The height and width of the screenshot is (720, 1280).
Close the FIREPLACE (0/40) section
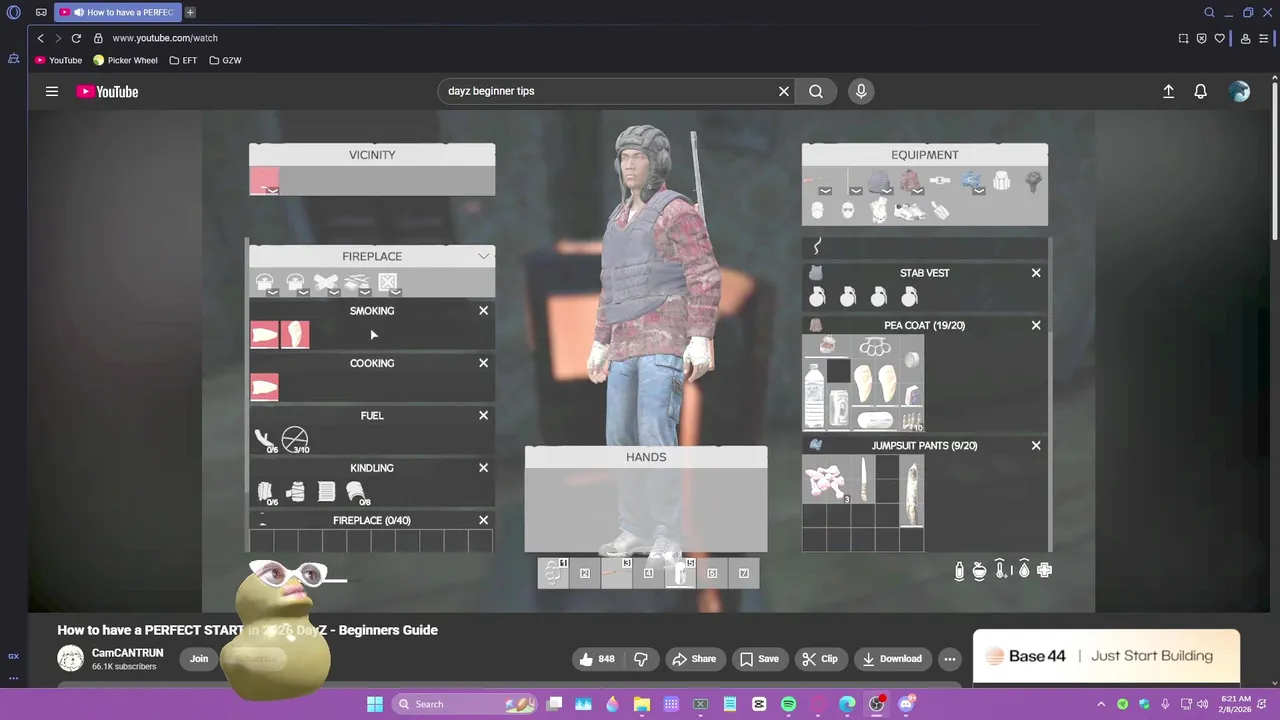(483, 520)
